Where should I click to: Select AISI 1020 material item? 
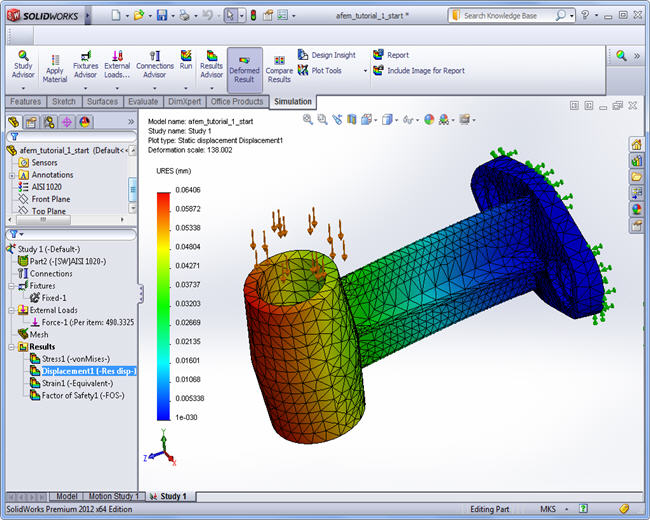[x=40, y=187]
